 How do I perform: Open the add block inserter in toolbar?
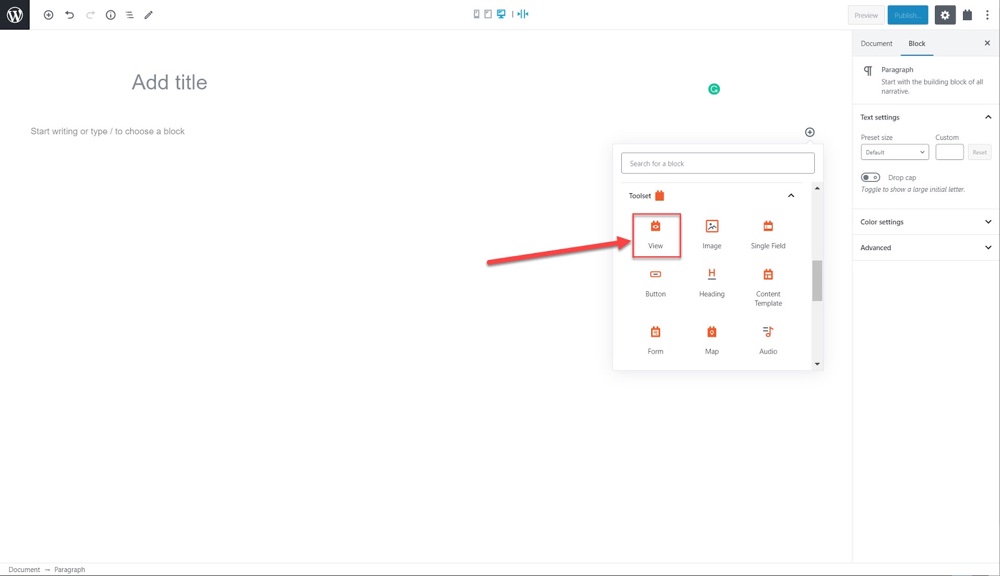pos(48,15)
